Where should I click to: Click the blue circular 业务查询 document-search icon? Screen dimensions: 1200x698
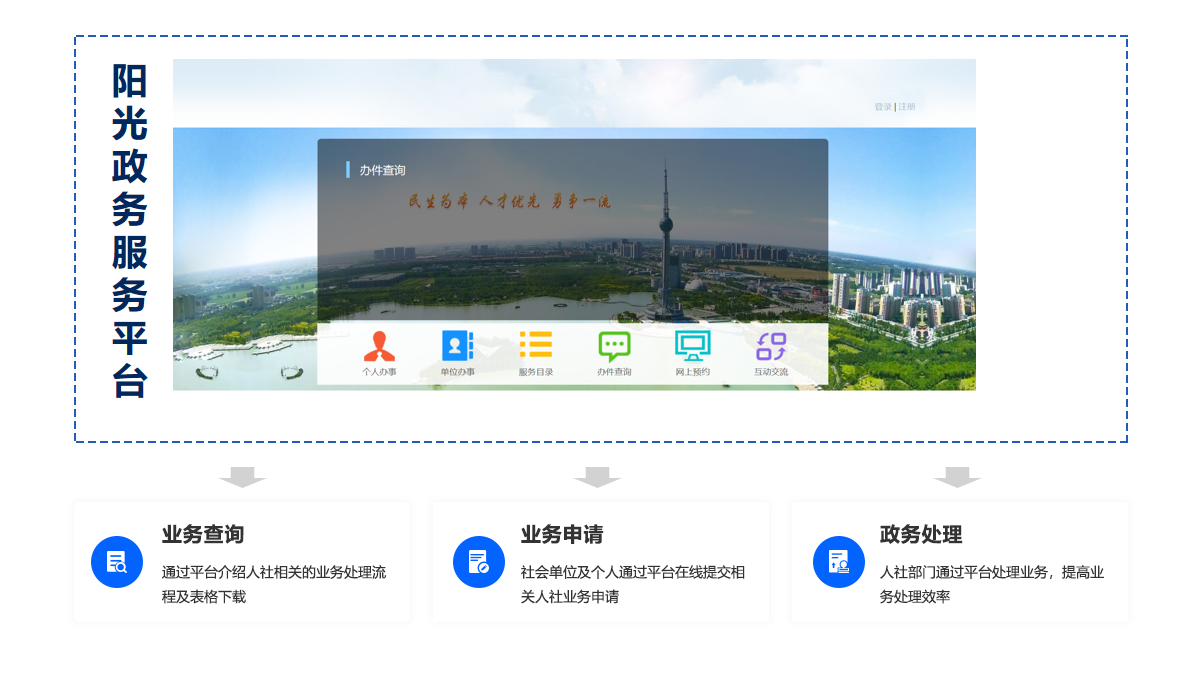coord(117,562)
